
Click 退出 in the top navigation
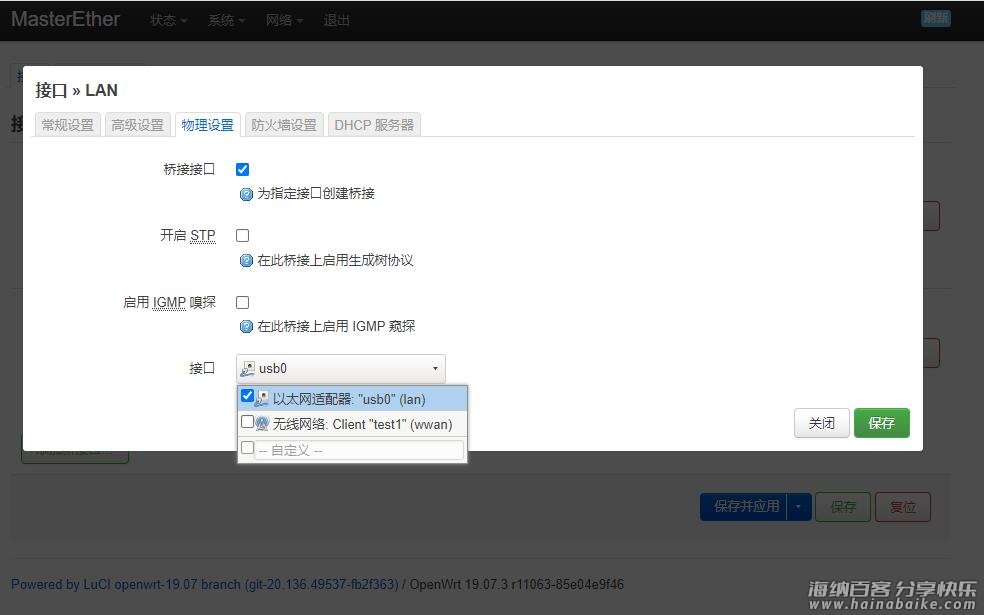(336, 20)
